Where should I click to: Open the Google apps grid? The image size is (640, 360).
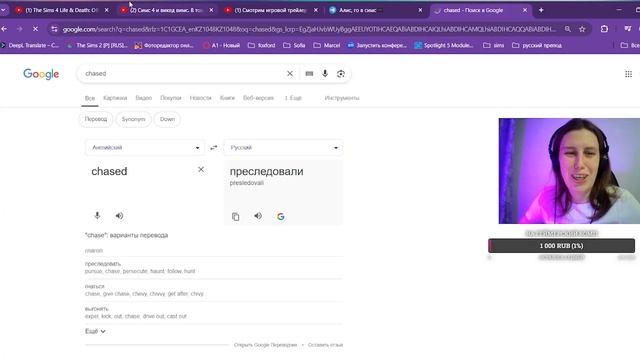629,74
